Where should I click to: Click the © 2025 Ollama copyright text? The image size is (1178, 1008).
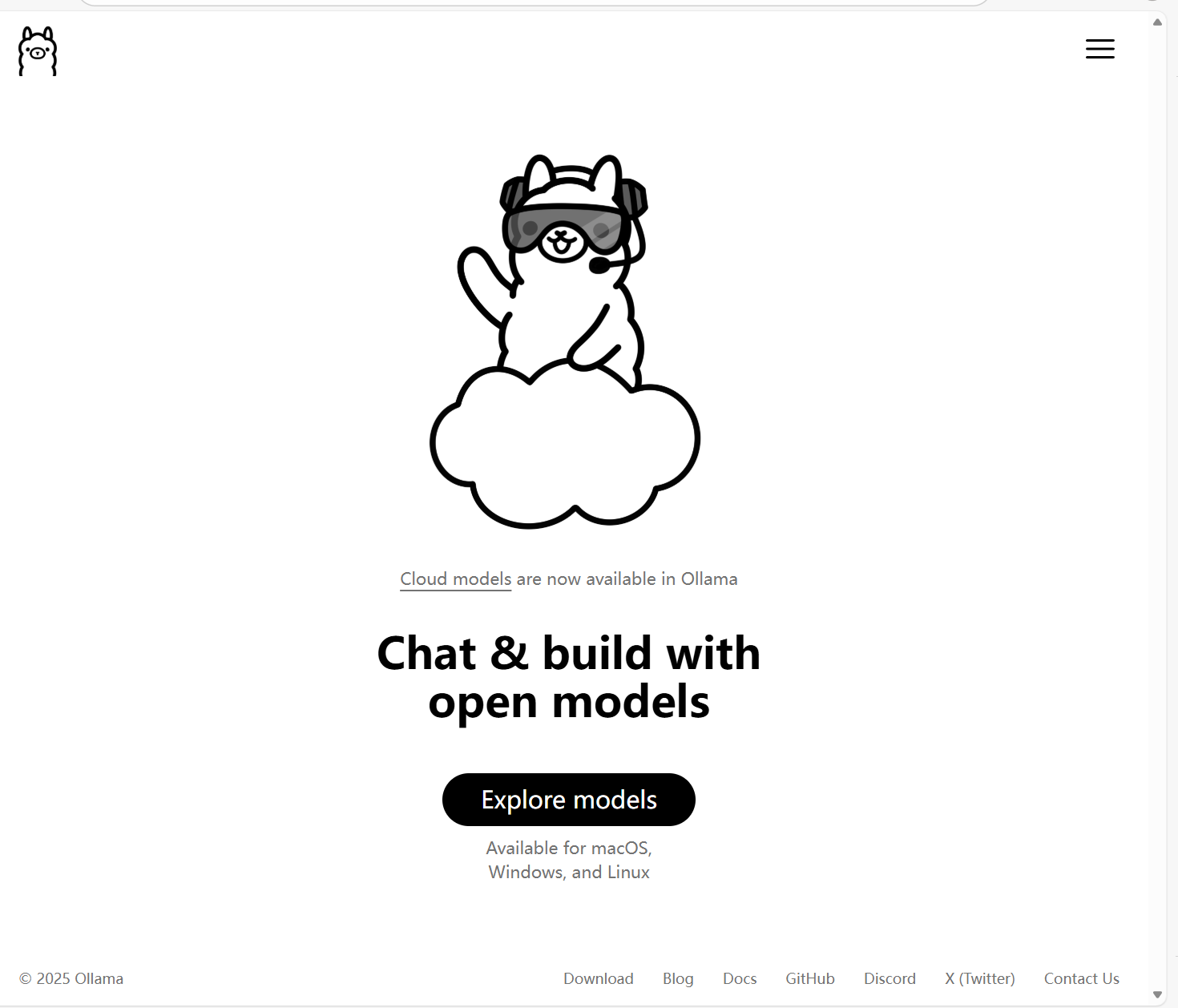pos(71,978)
